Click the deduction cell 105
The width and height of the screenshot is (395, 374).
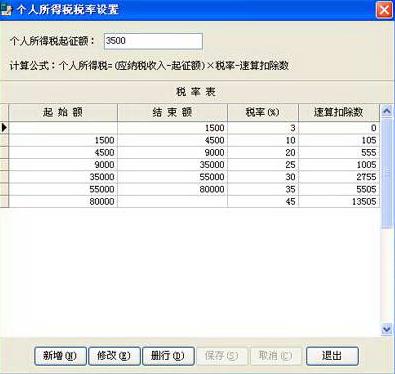pyautogui.click(x=339, y=140)
